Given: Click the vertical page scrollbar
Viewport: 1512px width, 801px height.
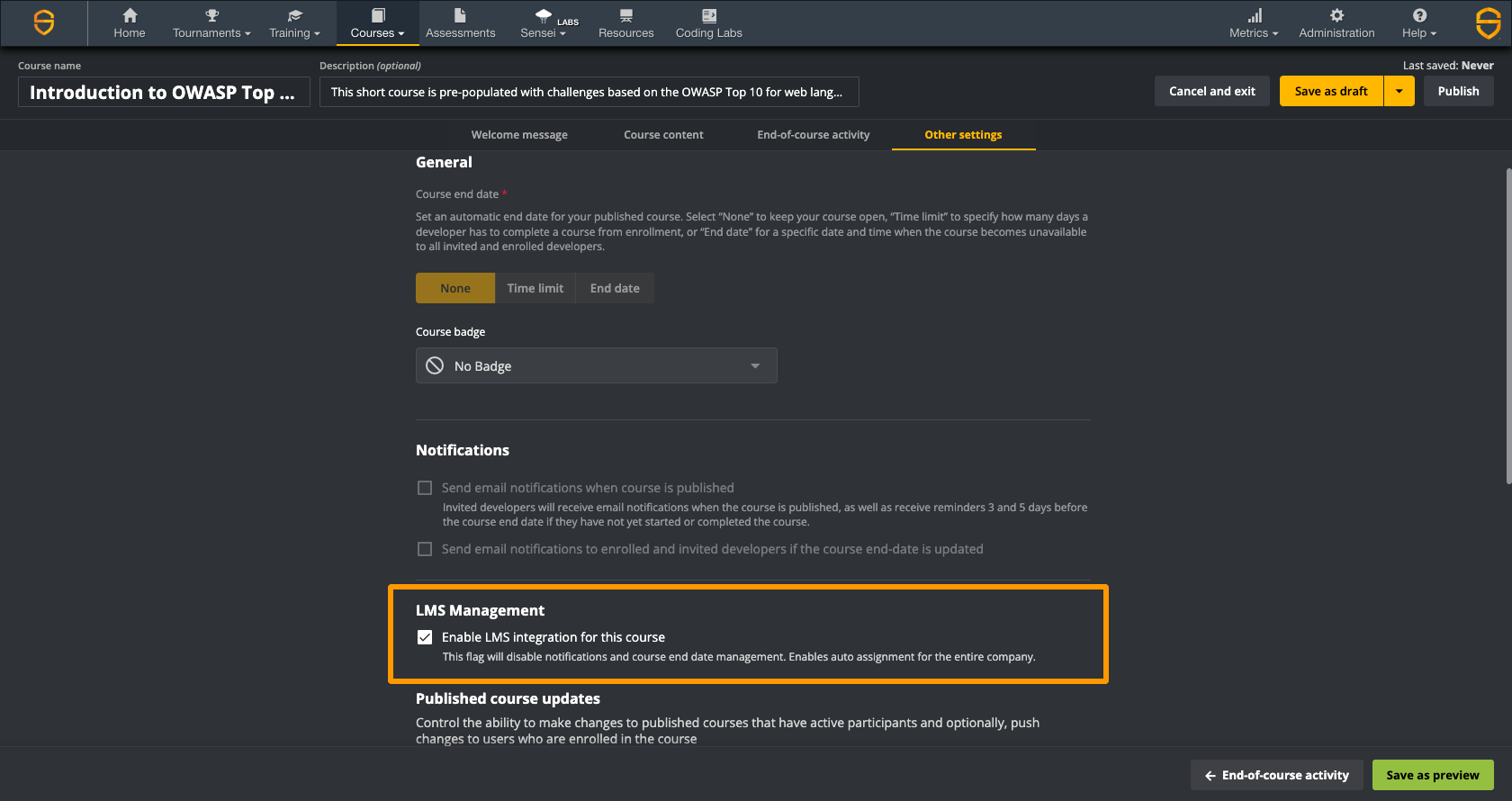Looking at the screenshot, I should (x=1508, y=326).
